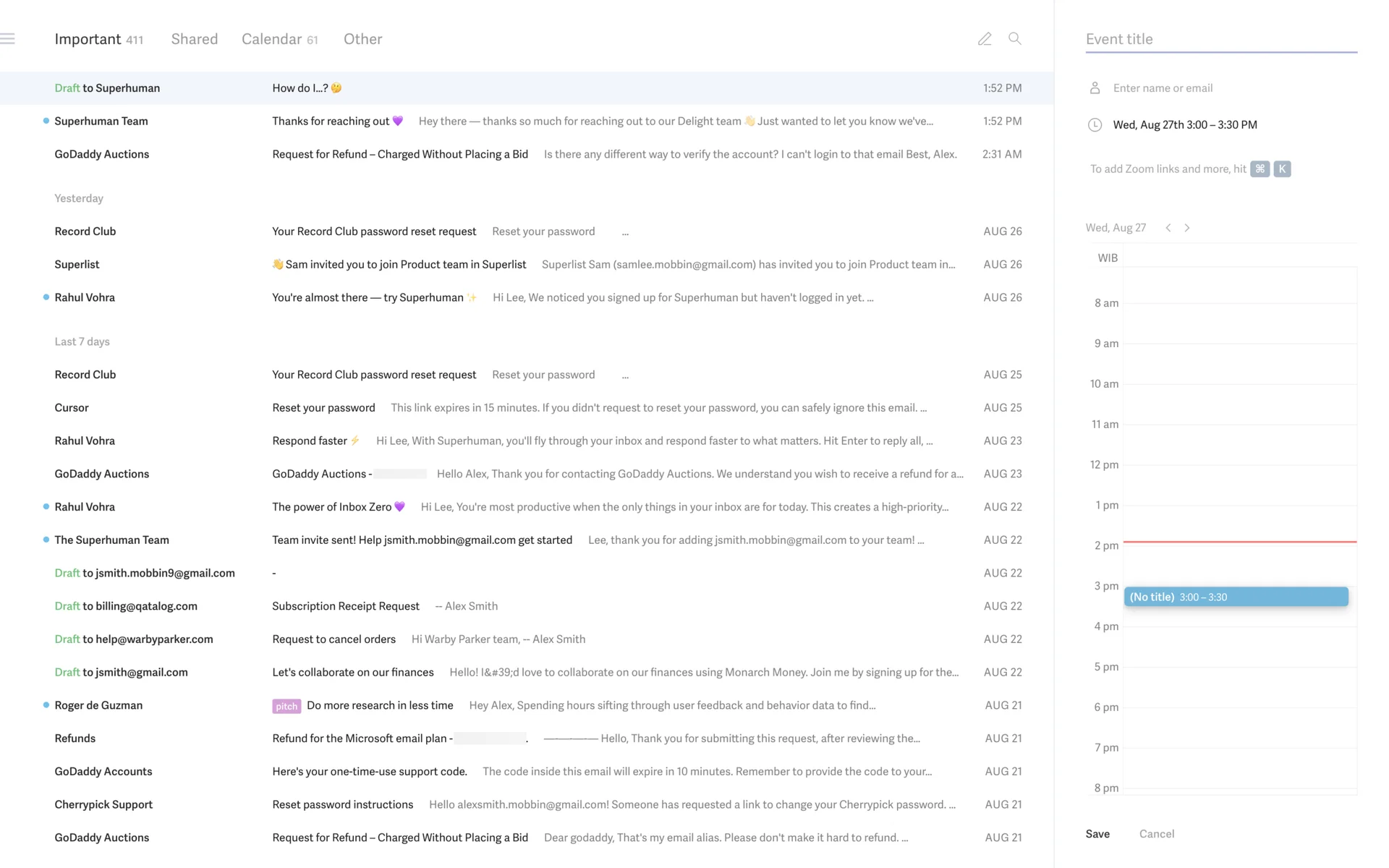Go to the next calendar day

pyautogui.click(x=1187, y=228)
